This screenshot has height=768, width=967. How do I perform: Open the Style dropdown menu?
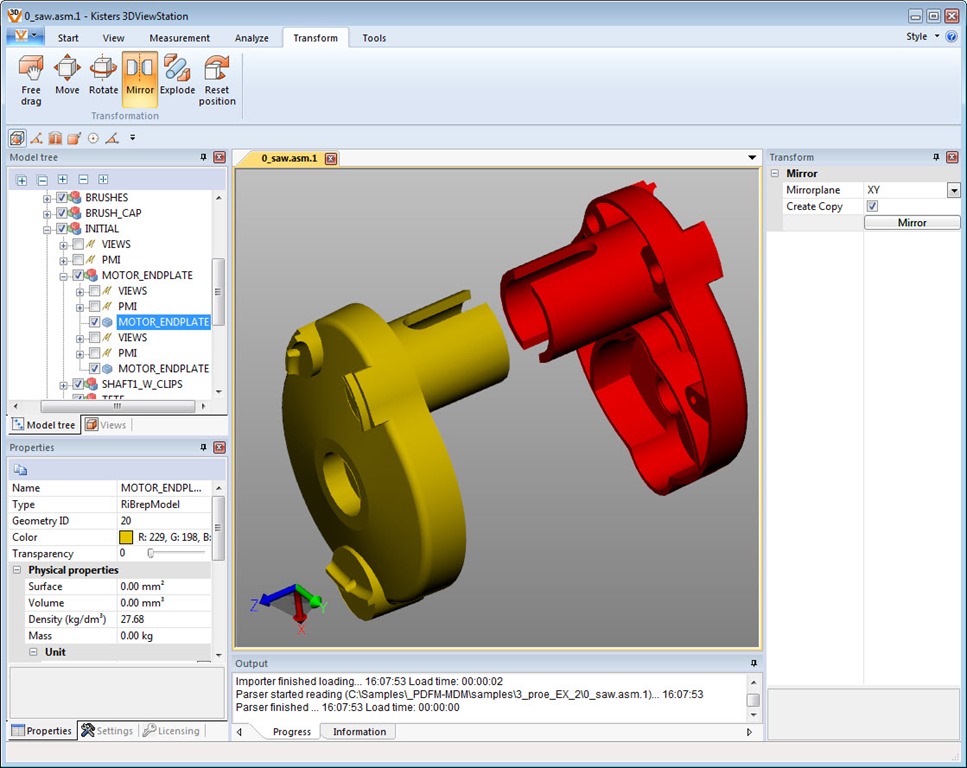923,36
